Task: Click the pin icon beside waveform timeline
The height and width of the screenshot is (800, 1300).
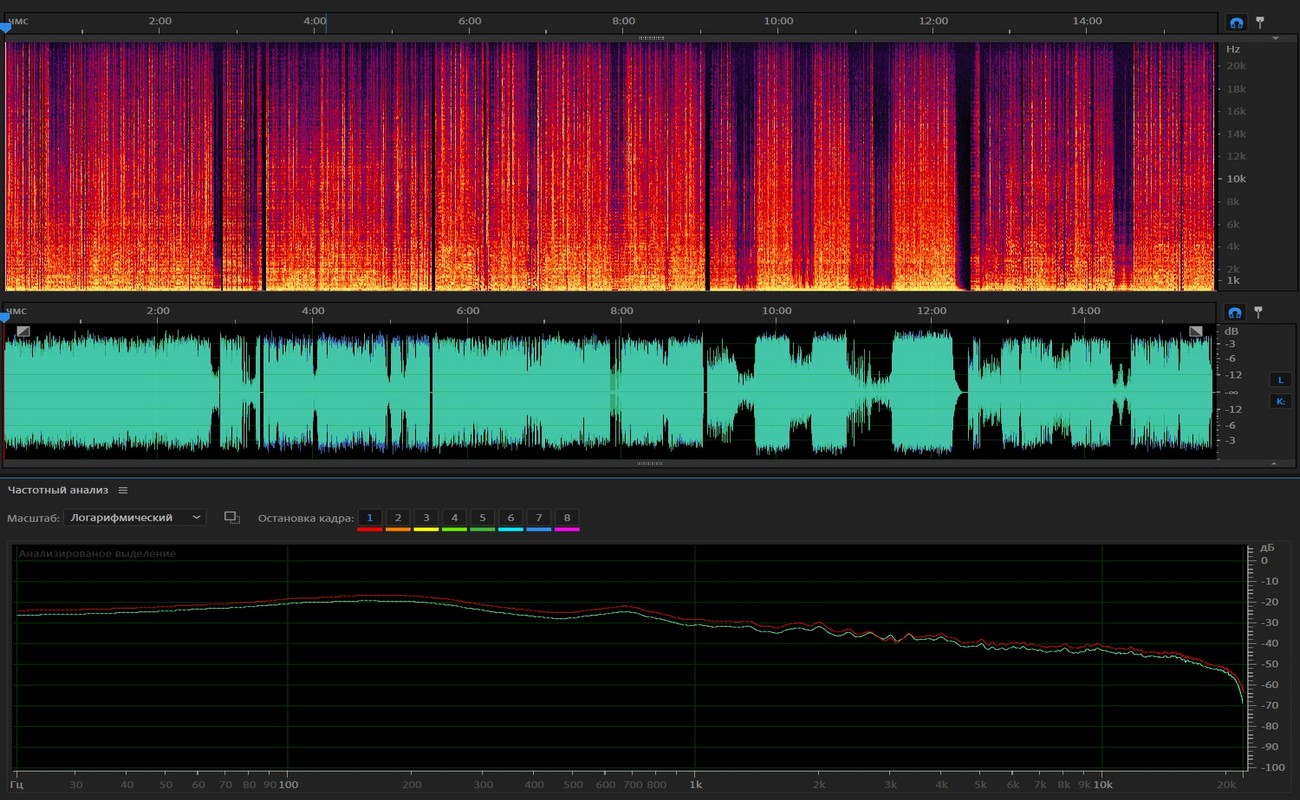Action: point(1260,311)
